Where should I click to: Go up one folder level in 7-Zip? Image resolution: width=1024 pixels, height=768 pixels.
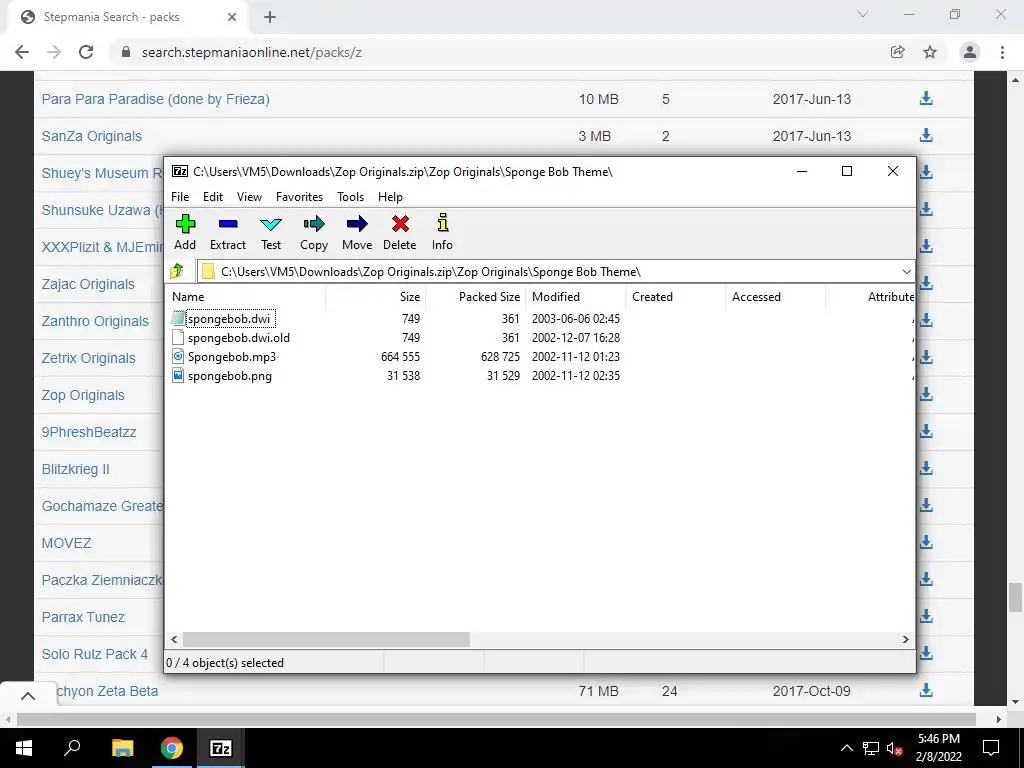177,271
